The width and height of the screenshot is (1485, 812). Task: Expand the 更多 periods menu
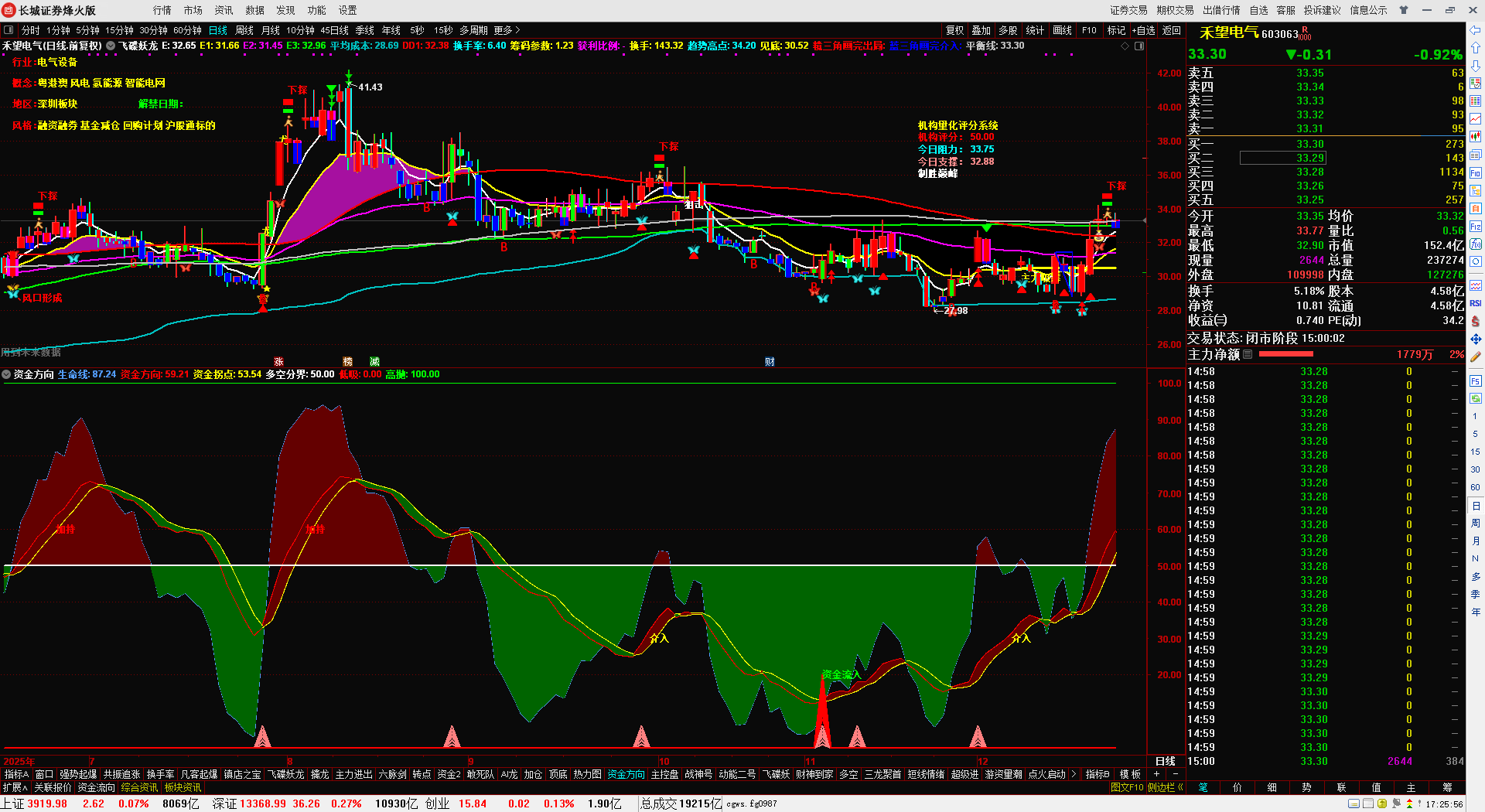pos(507,30)
